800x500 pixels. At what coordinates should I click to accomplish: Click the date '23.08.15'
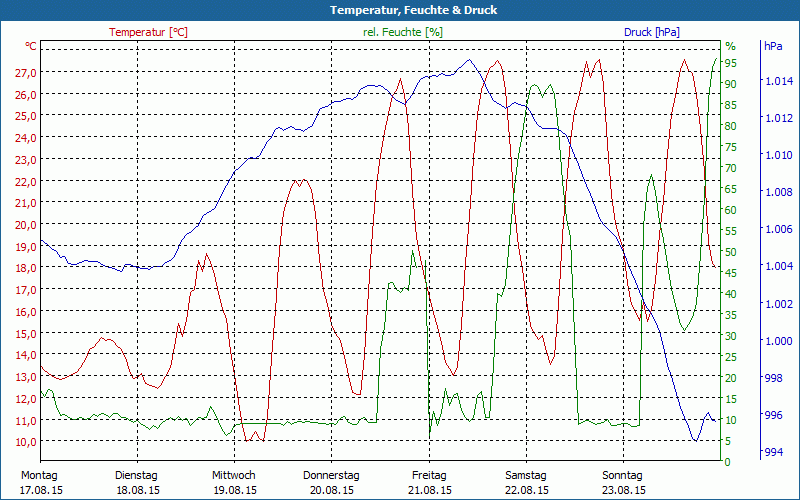(623, 490)
